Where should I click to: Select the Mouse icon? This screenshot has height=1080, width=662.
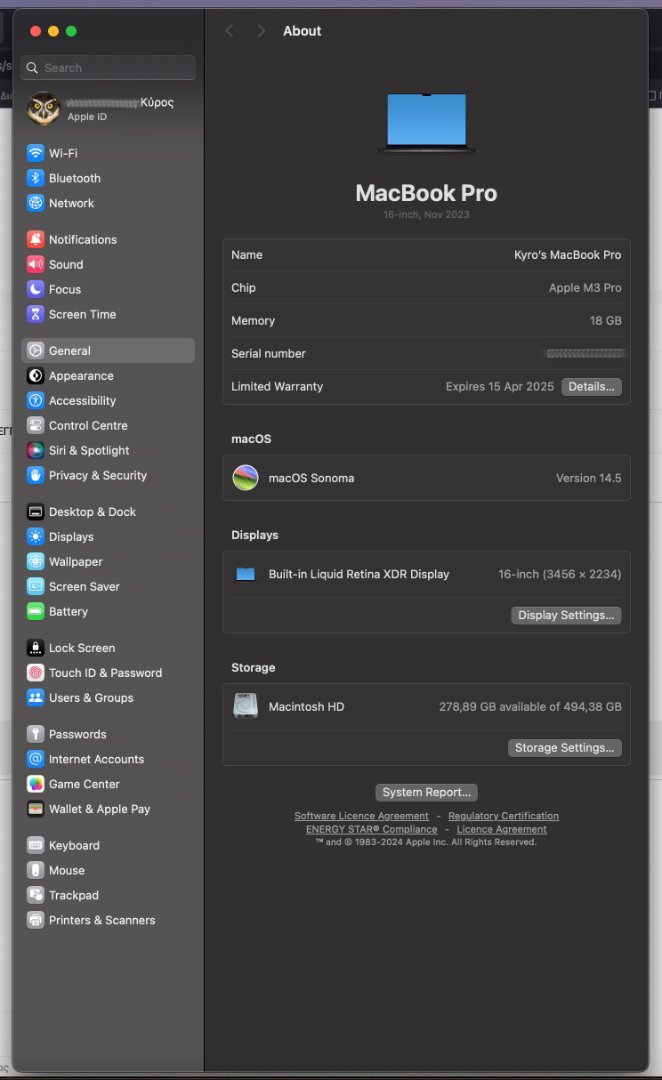(x=35, y=870)
